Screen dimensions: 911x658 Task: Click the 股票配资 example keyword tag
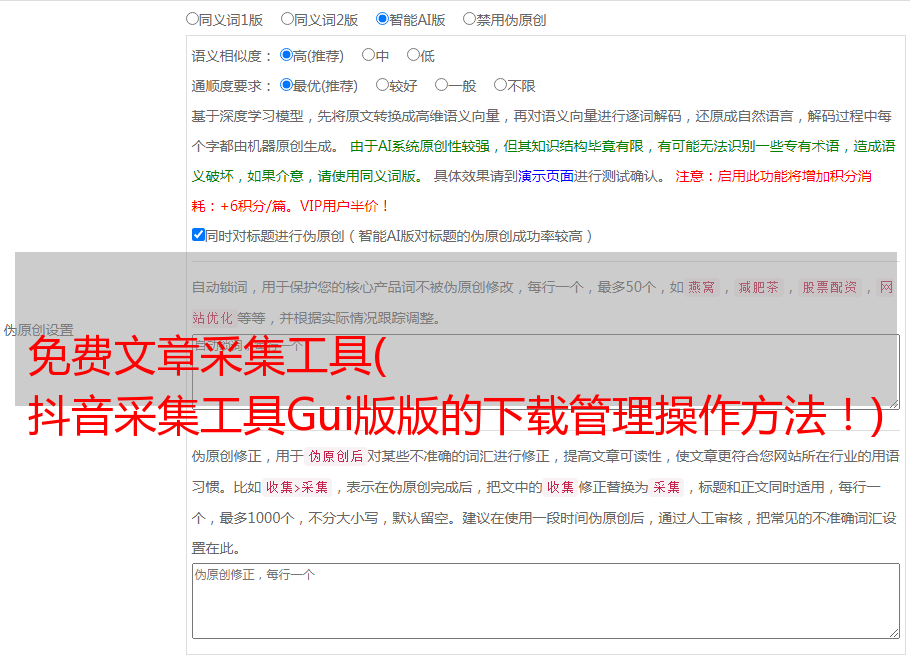tap(830, 287)
